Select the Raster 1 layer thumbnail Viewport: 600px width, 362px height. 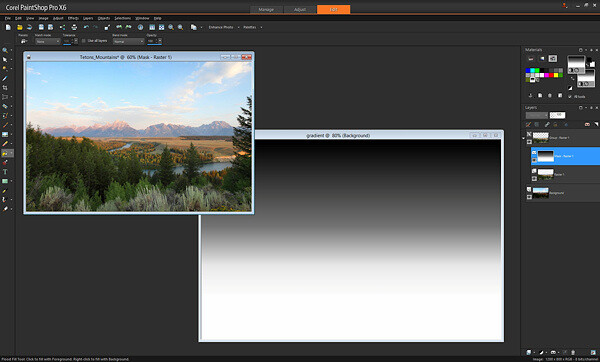click(x=545, y=174)
